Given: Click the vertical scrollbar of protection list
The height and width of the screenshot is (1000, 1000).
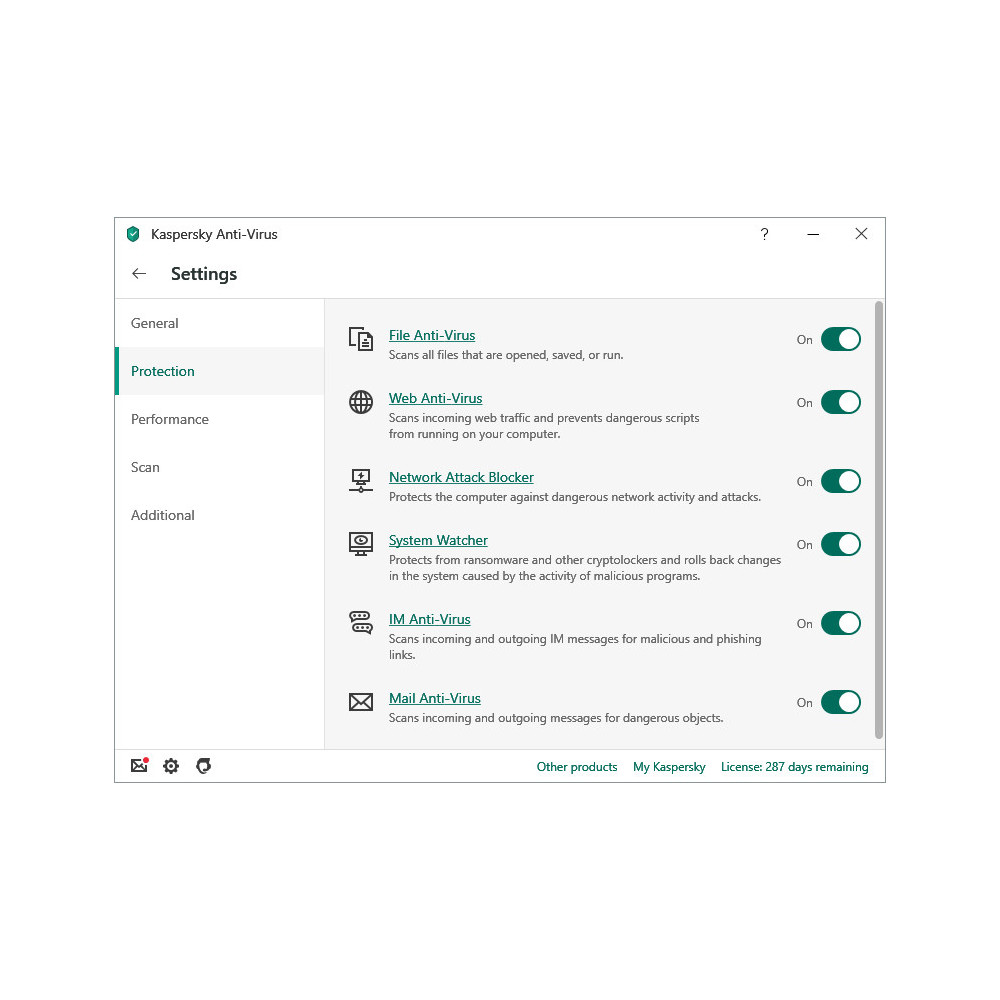Looking at the screenshot, I should [x=879, y=520].
